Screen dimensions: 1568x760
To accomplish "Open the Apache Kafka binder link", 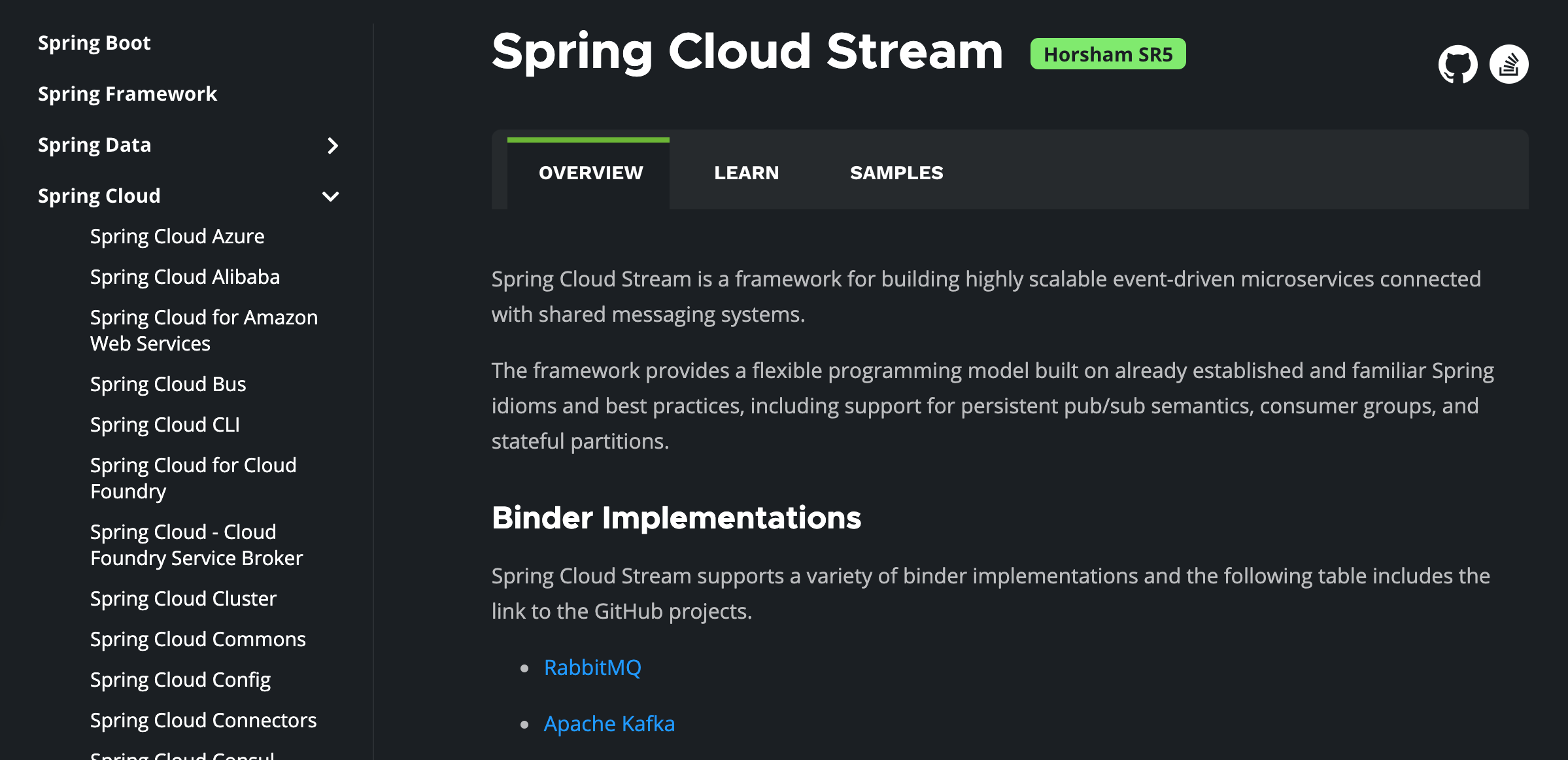I will pyautogui.click(x=609, y=723).
